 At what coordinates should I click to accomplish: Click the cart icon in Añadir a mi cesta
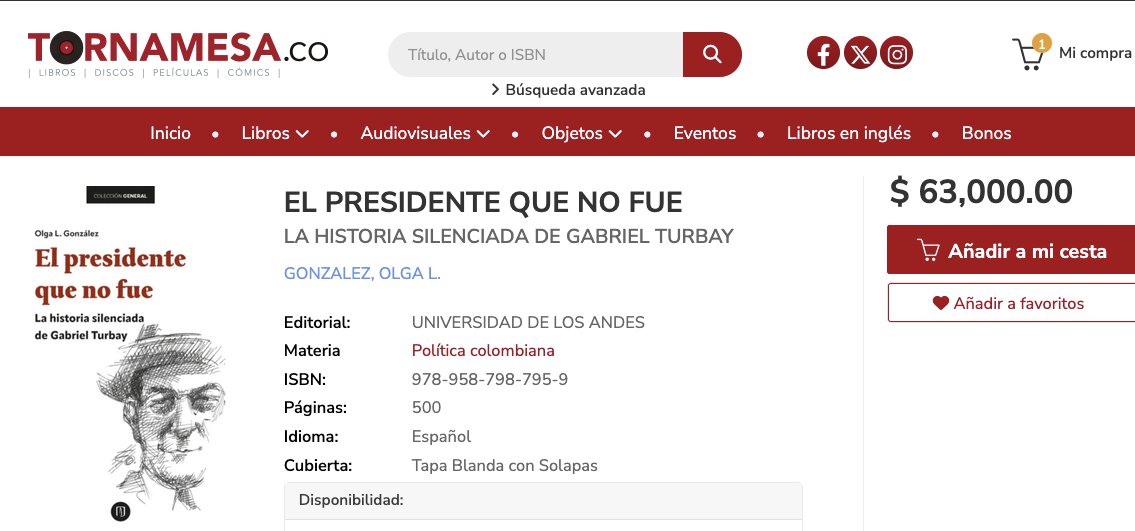tap(928, 250)
